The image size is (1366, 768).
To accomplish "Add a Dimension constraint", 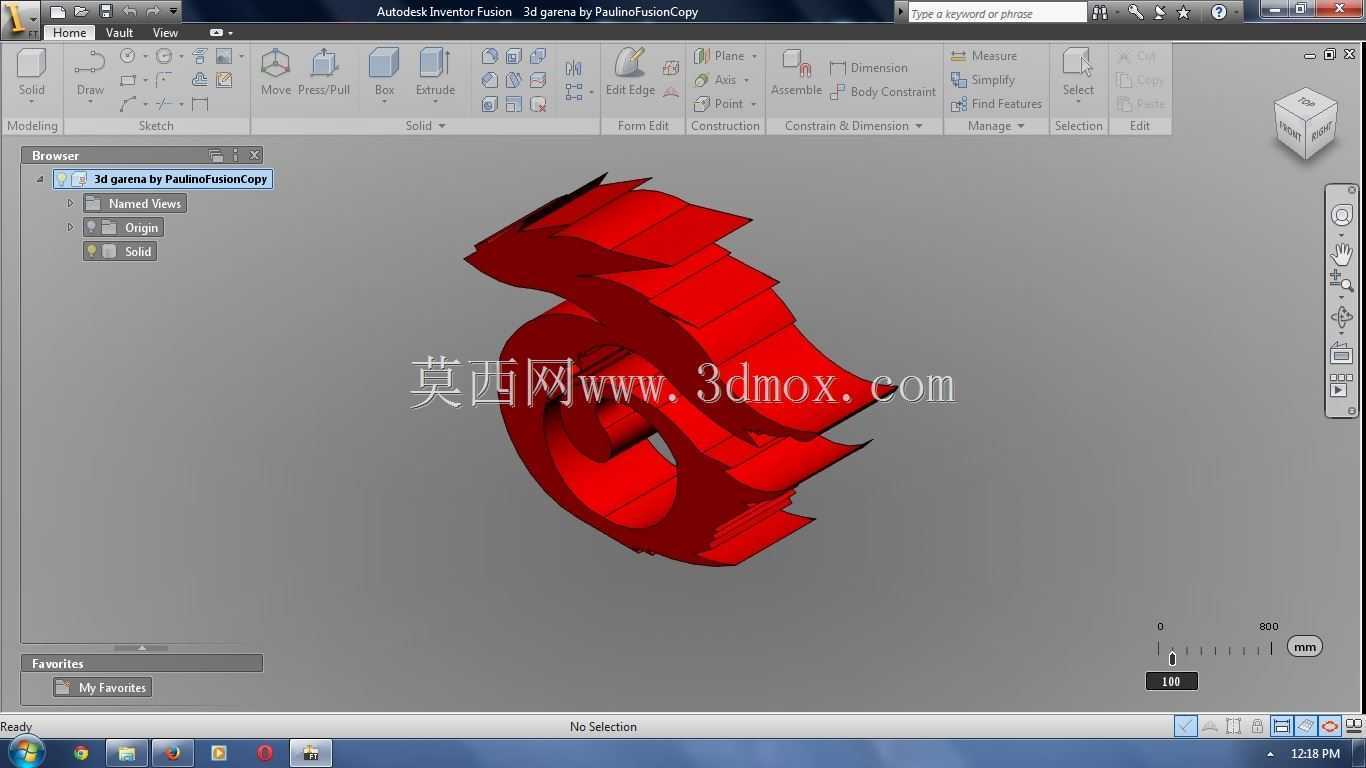I will coord(868,68).
